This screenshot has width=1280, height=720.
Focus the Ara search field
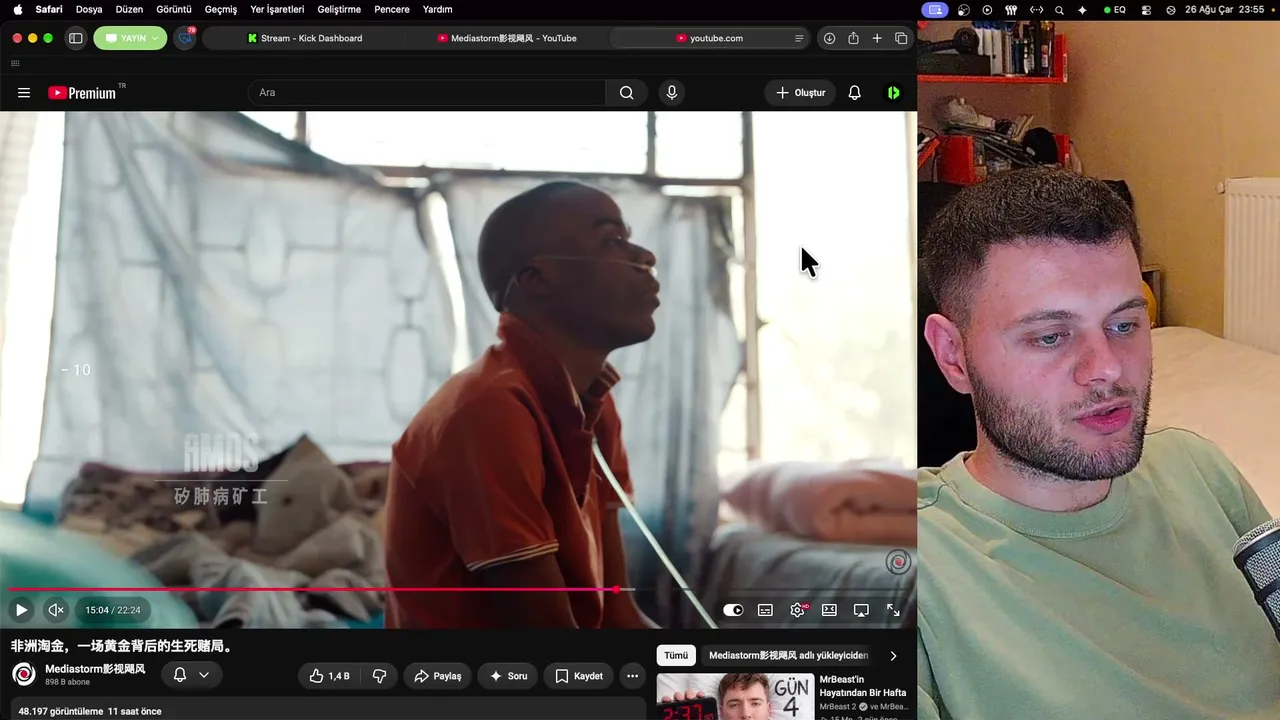tap(427, 93)
